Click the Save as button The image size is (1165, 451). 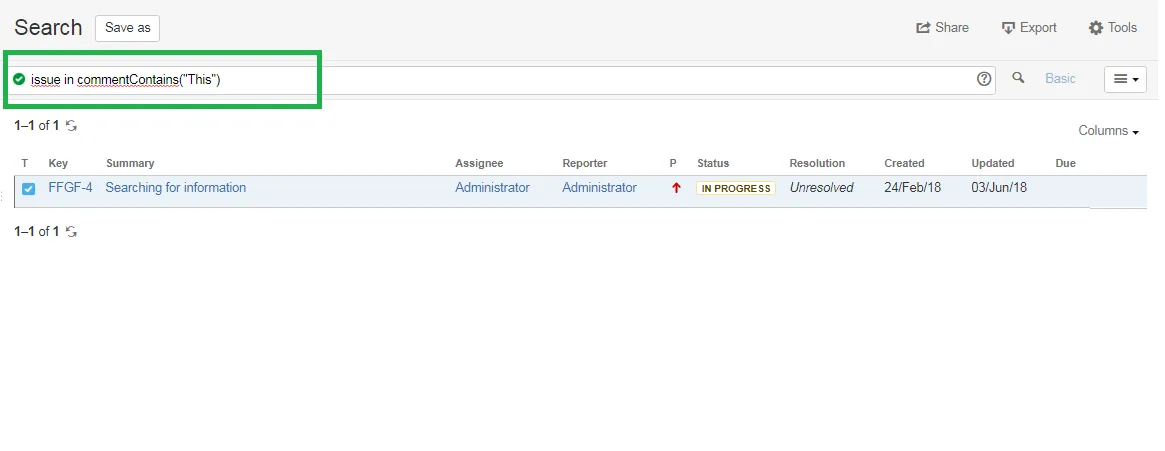(x=127, y=27)
